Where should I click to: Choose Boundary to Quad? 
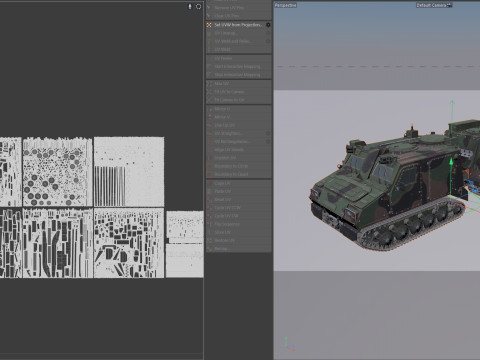[x=239, y=174]
